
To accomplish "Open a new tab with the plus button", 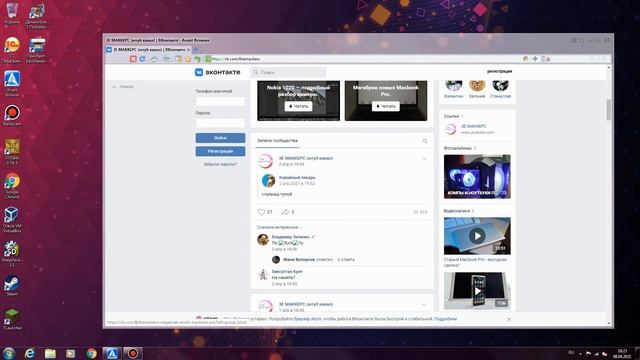I will (196, 49).
